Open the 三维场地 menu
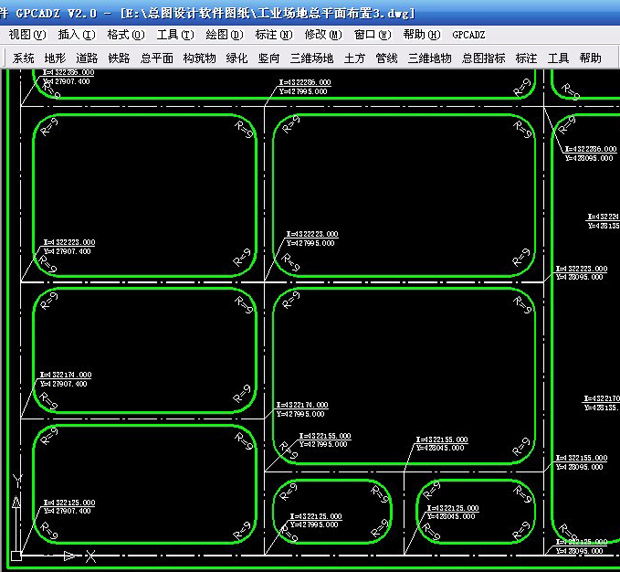620x572 pixels. click(311, 58)
